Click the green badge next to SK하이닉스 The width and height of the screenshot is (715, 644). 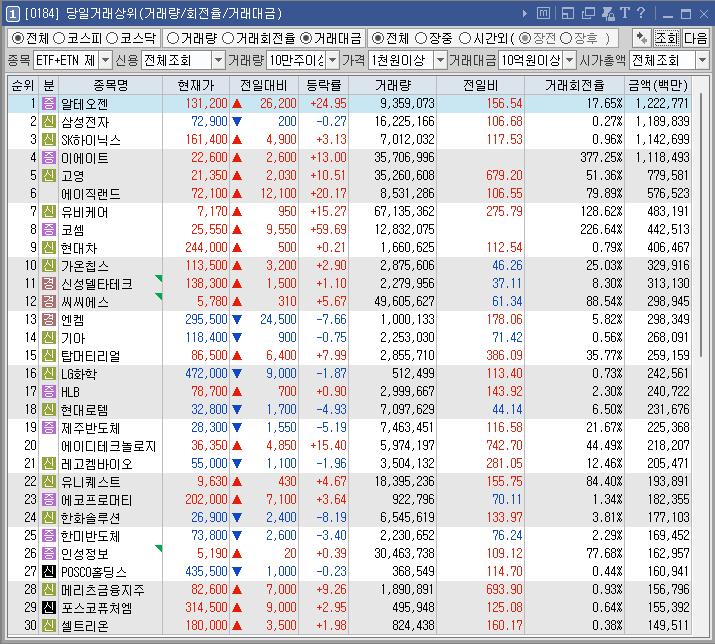49,140
